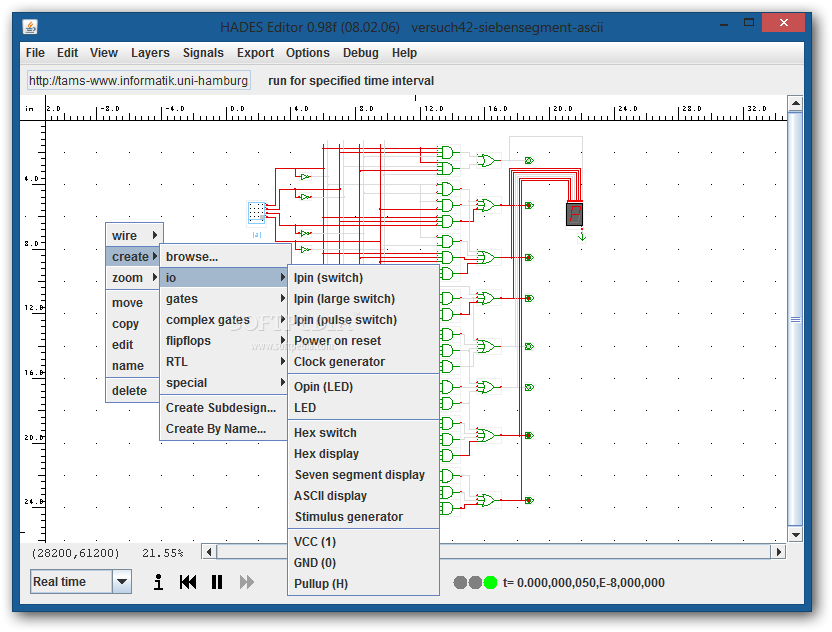Choose name from the popup menu
This screenshot has width=832, height=632.
133,366
